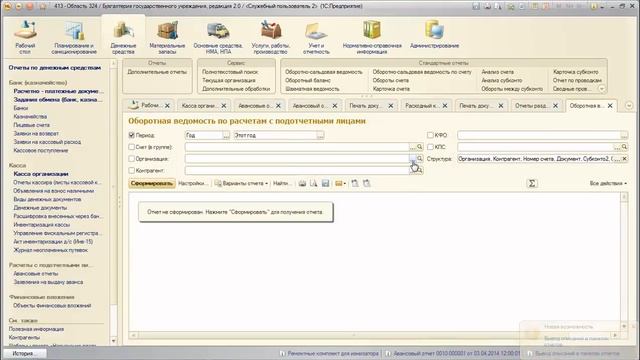Click magnifier icon in Организация row

tap(420, 159)
